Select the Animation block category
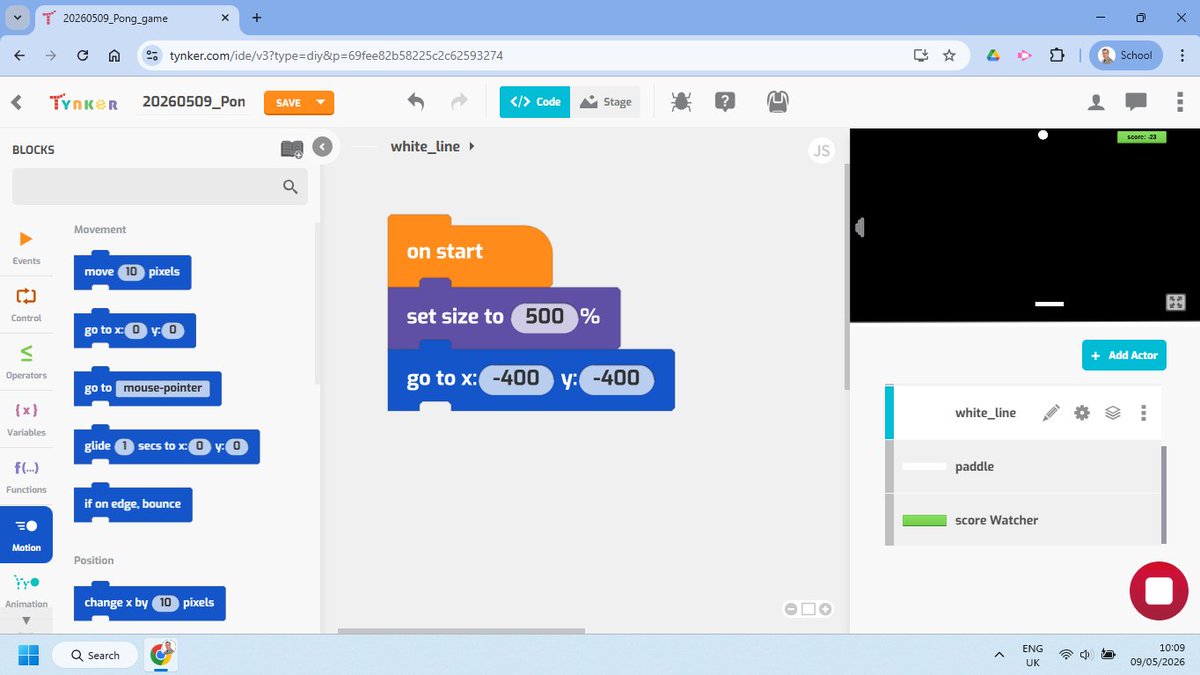1200x675 pixels. click(x=26, y=590)
